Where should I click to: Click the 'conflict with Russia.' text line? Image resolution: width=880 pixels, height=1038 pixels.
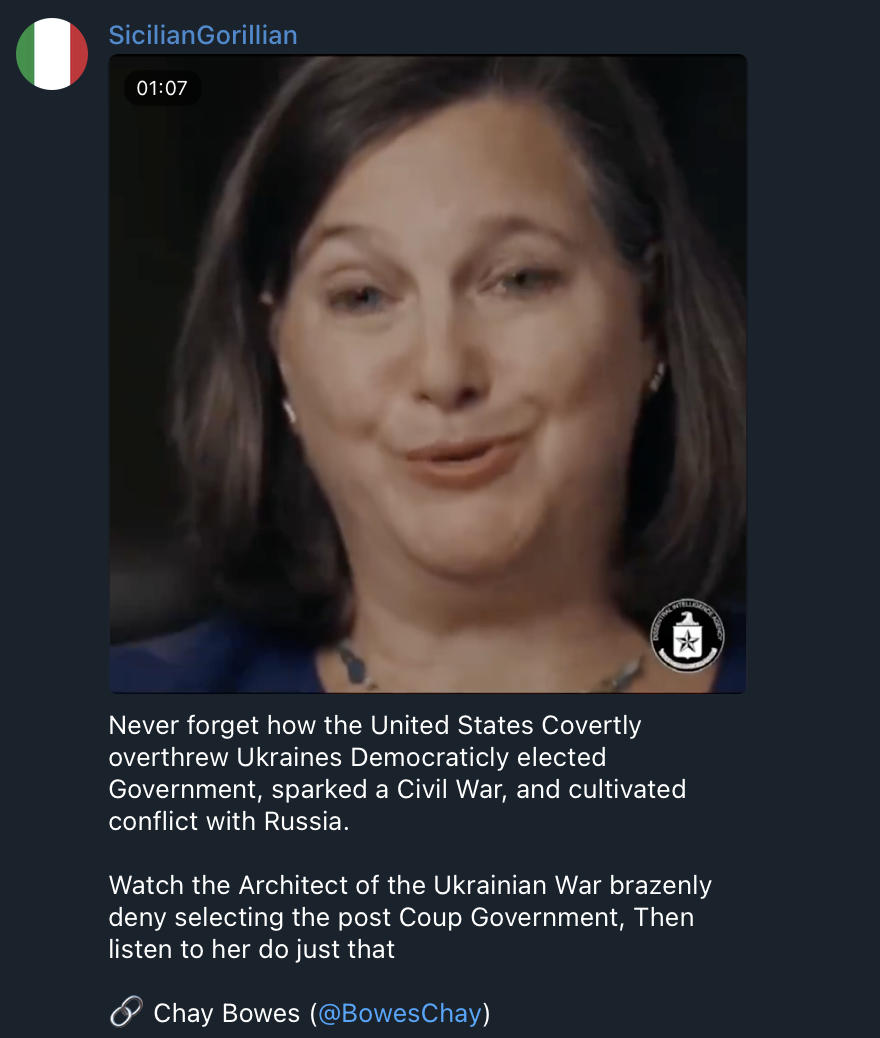[228, 822]
